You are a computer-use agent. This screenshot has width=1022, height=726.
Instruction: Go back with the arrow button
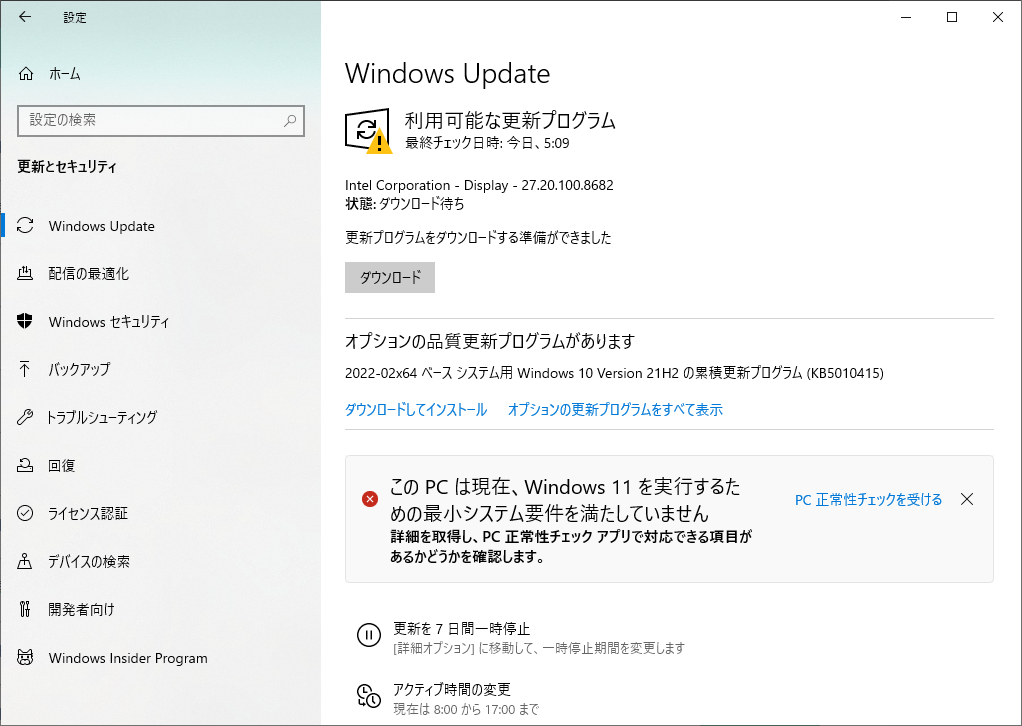coord(23,17)
